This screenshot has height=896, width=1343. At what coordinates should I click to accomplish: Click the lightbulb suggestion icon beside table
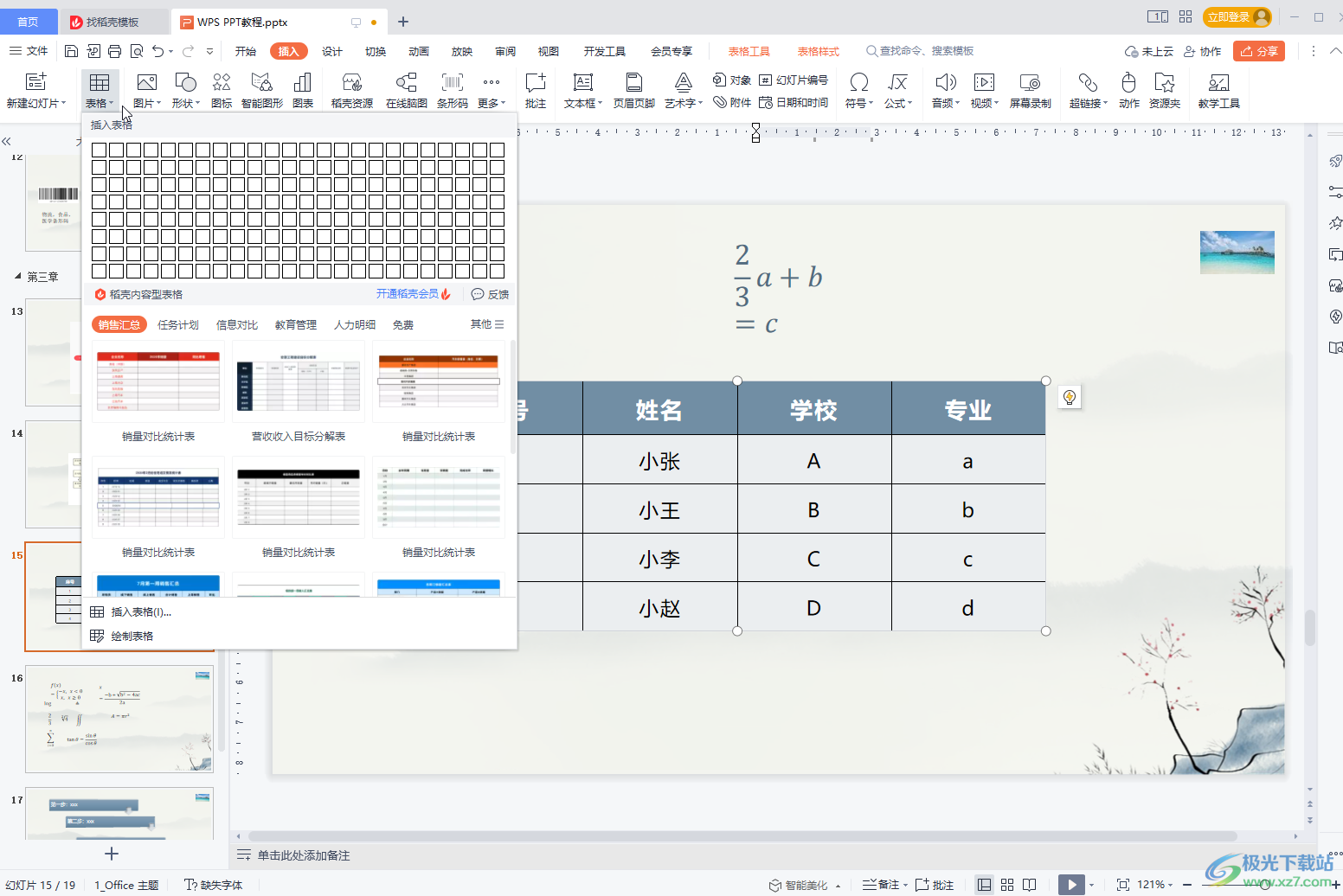click(x=1070, y=397)
